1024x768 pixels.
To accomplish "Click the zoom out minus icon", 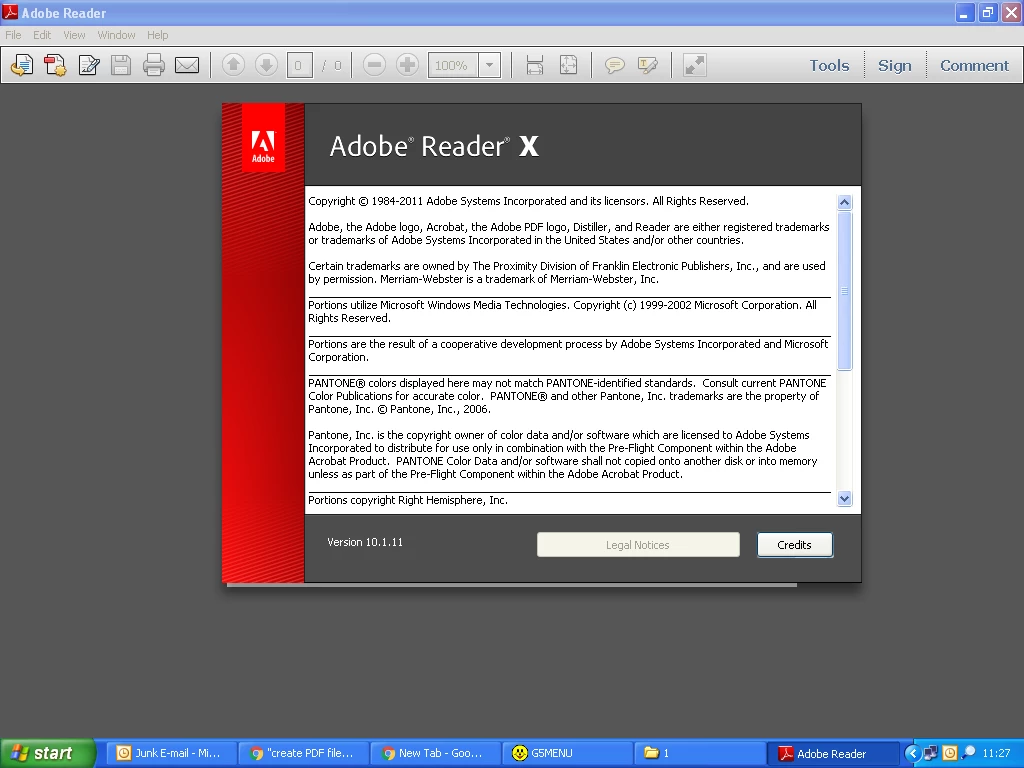I will (374, 65).
